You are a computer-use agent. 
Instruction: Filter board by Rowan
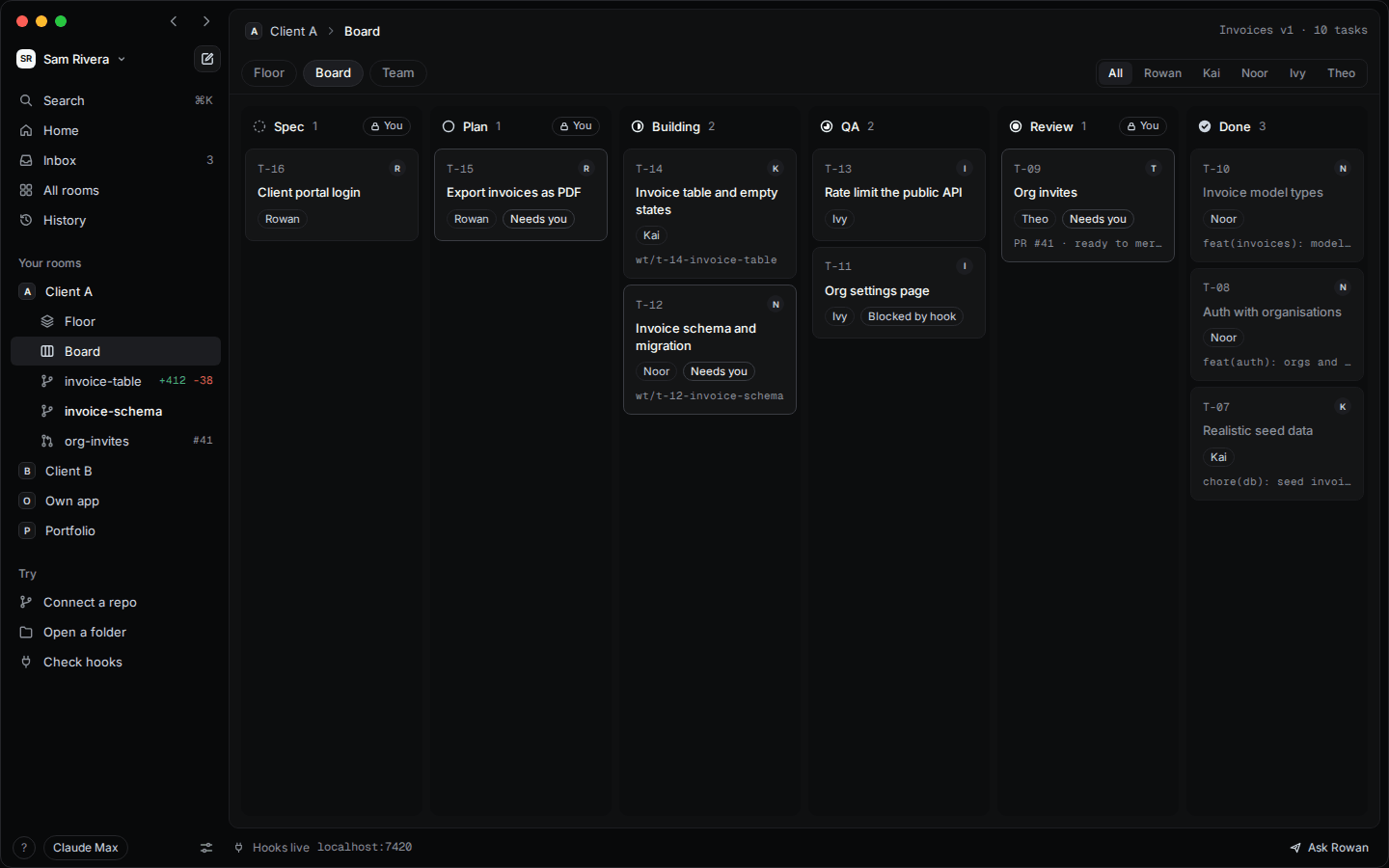point(1162,73)
